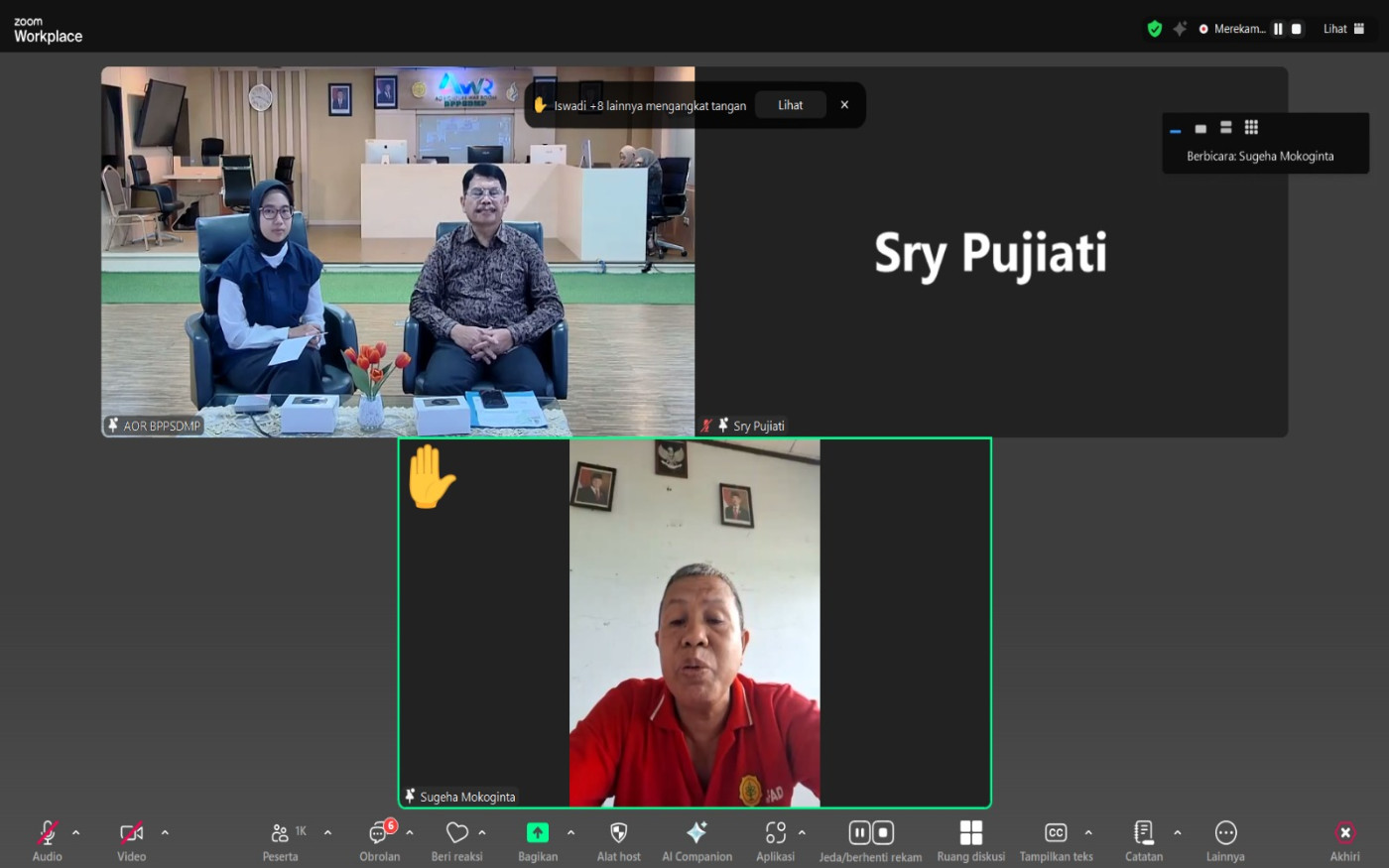Image resolution: width=1389 pixels, height=868 pixels.
Task: Select Sugeha Mokoginta's video tile
Action: coord(694,623)
